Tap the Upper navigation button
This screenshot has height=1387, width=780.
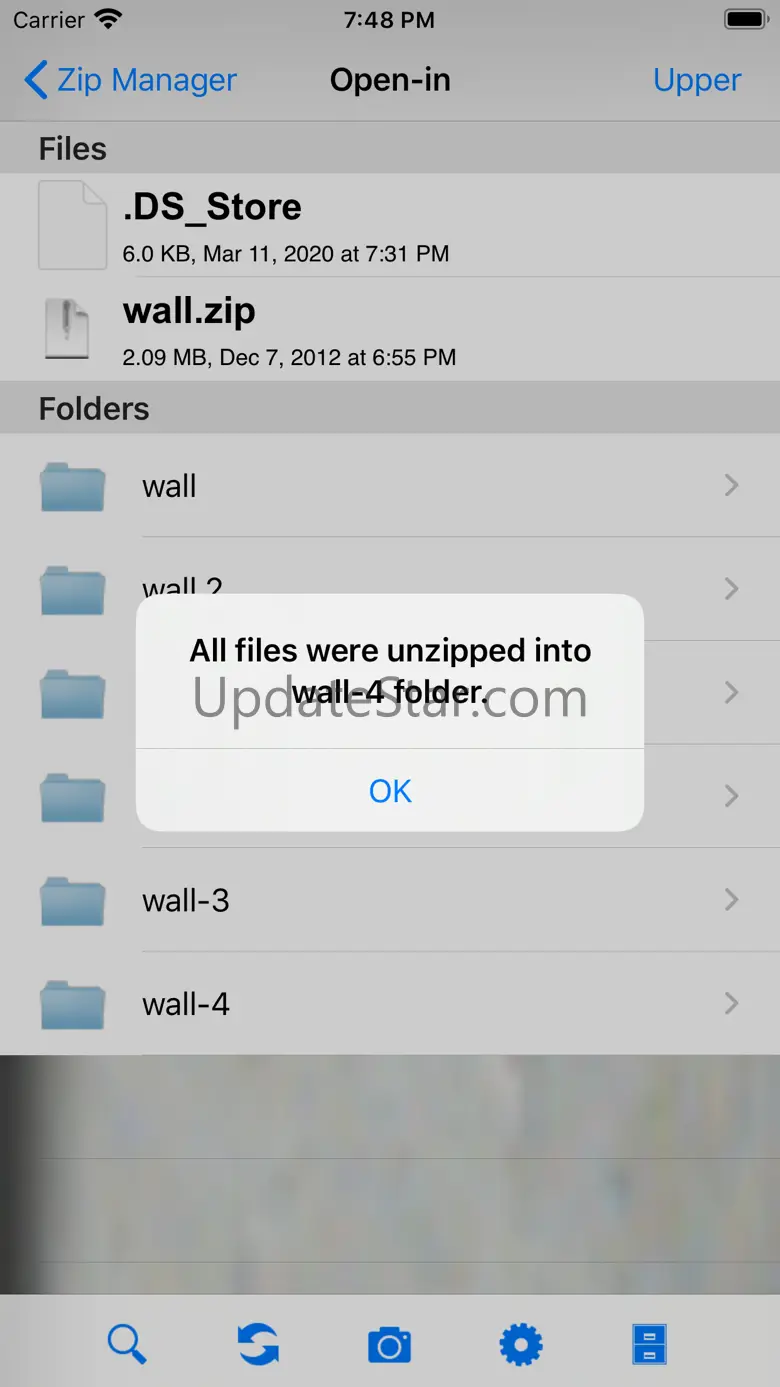(697, 80)
